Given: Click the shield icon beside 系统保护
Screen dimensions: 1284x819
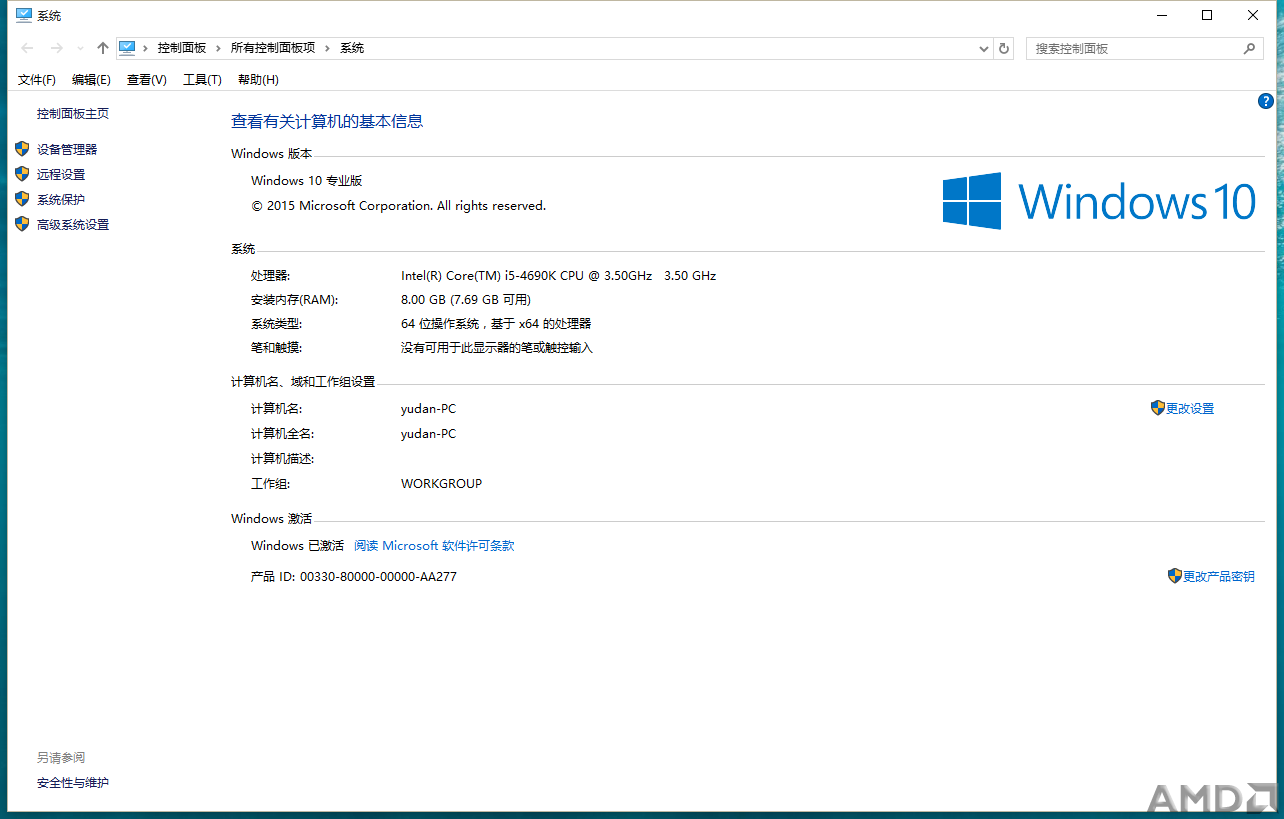Looking at the screenshot, I should (x=22, y=199).
